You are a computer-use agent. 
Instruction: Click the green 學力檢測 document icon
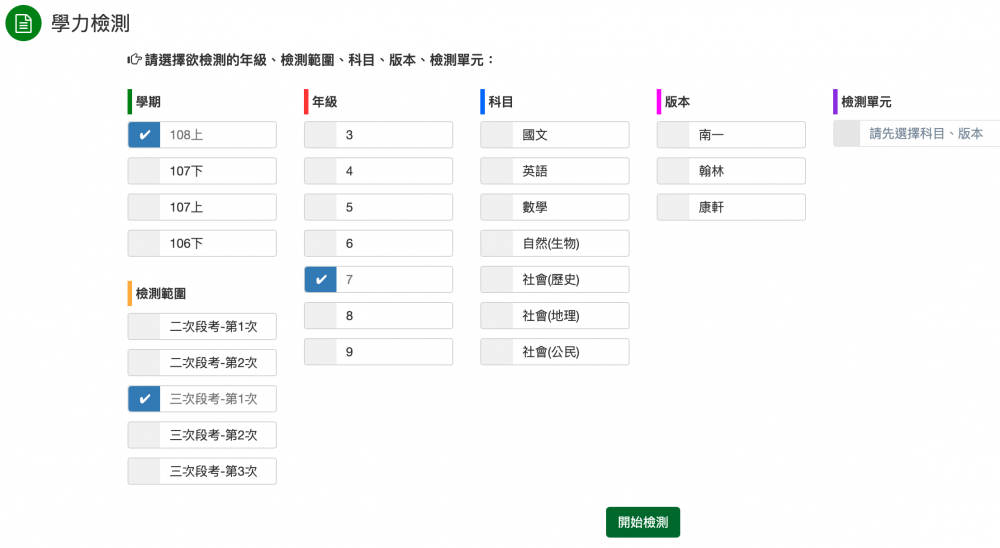pyautogui.click(x=23, y=23)
